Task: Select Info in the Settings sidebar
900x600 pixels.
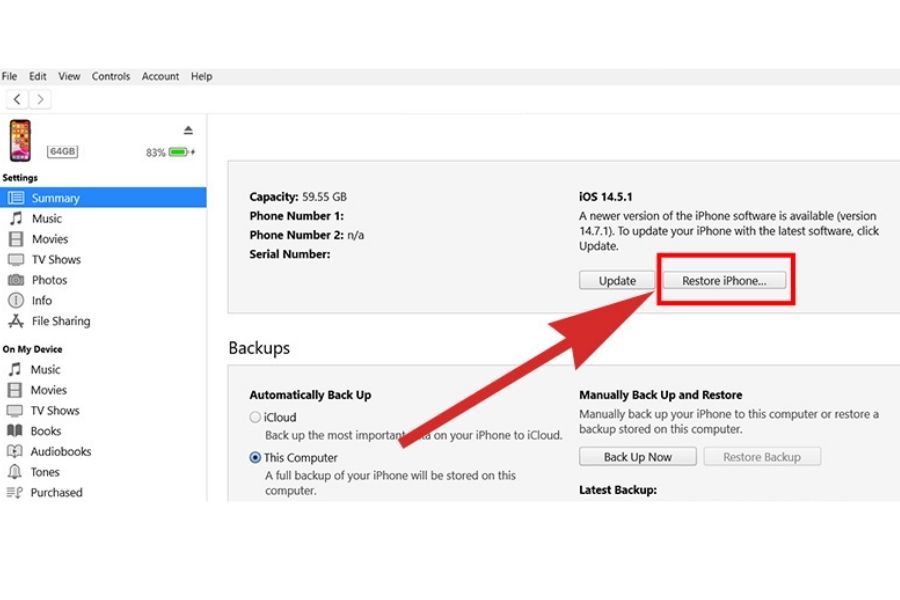Action: pyautogui.click(x=41, y=300)
